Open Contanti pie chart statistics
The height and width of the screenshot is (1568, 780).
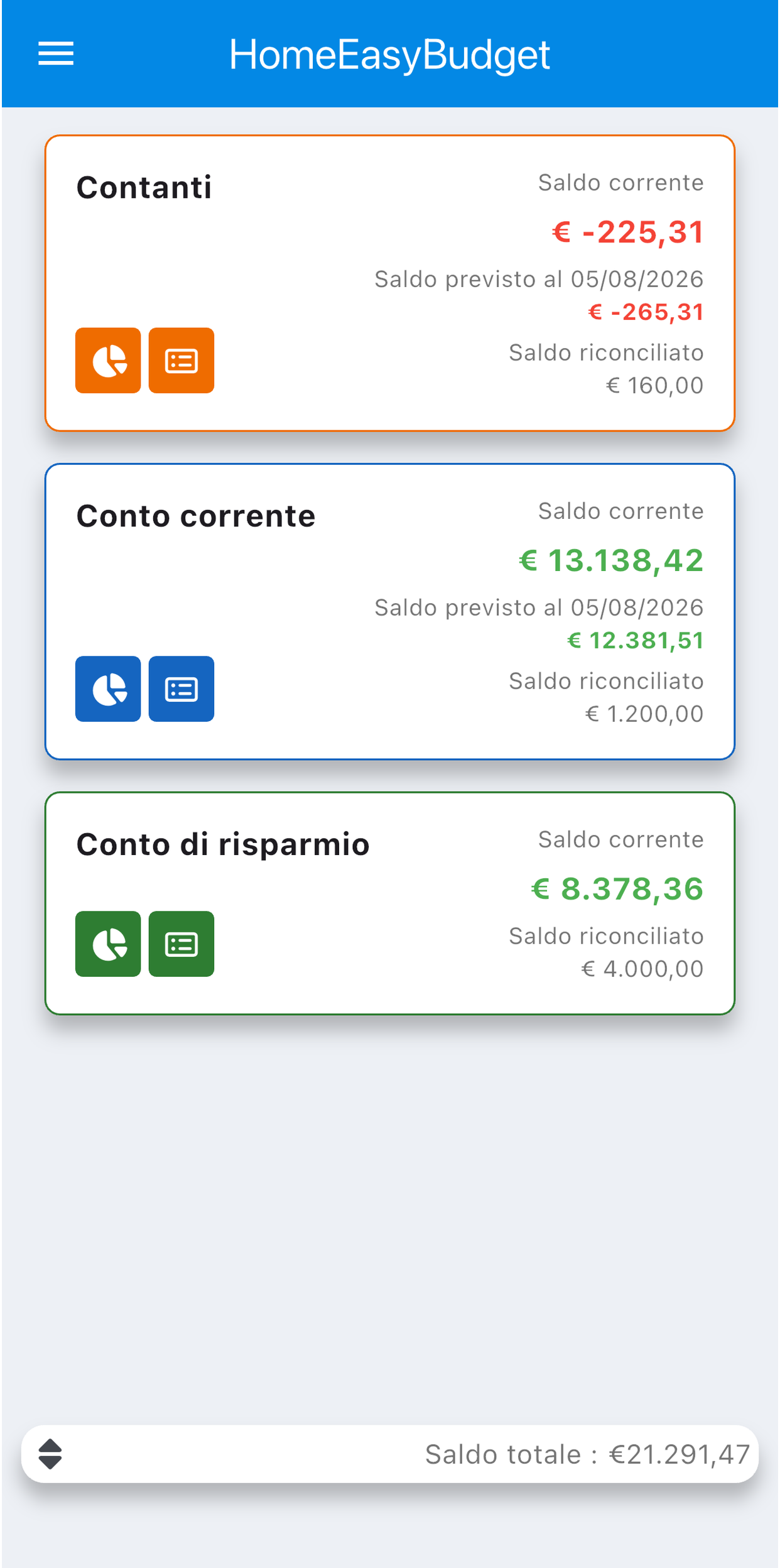tap(108, 361)
